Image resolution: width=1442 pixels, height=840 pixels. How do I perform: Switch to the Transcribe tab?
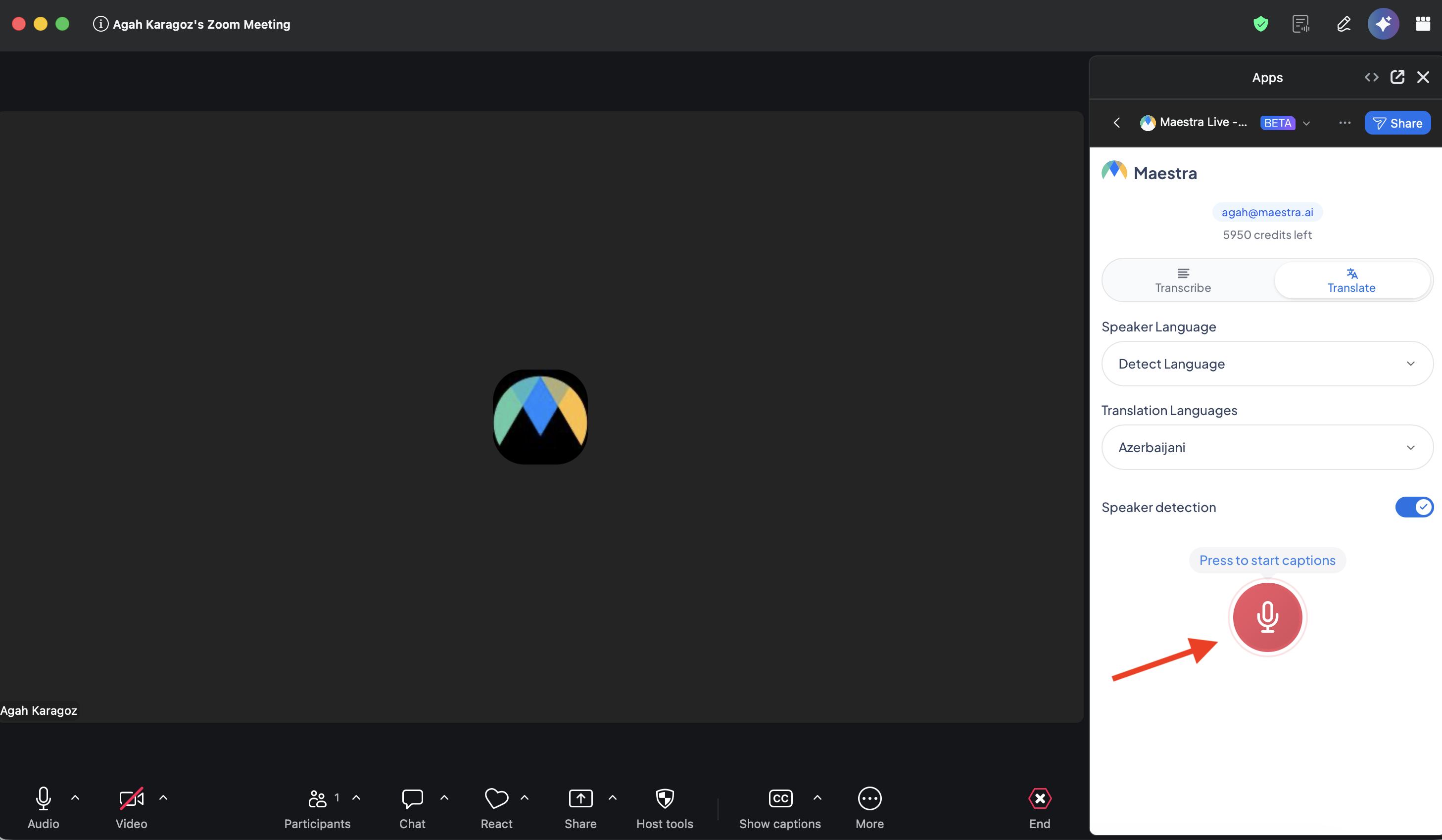tap(1183, 280)
